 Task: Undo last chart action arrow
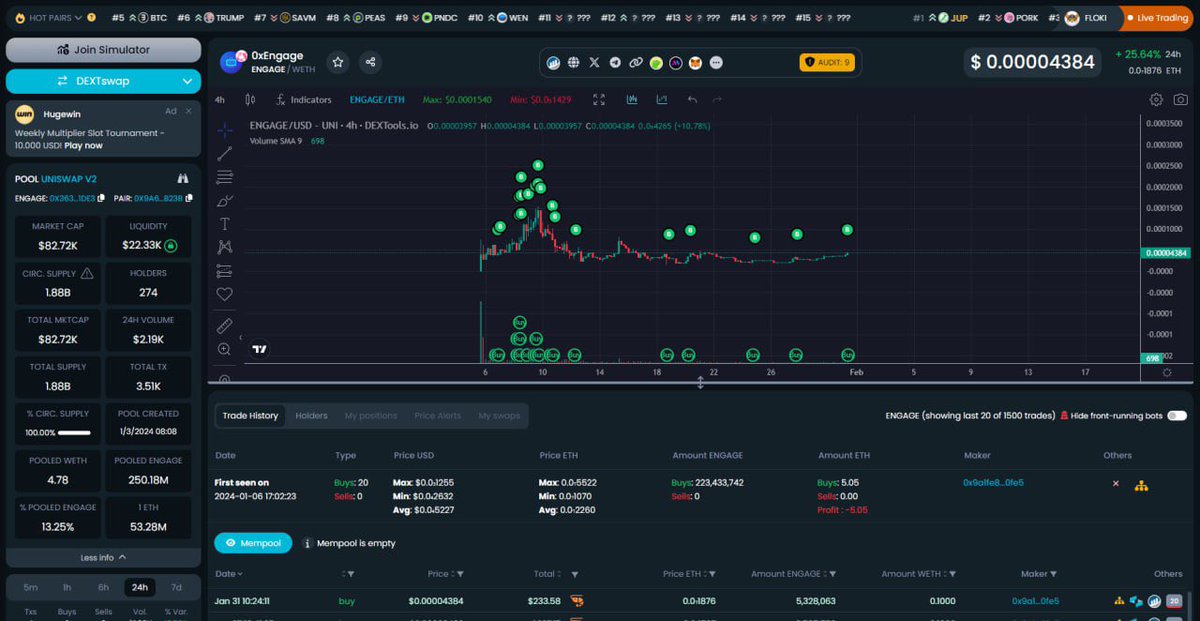[692, 100]
